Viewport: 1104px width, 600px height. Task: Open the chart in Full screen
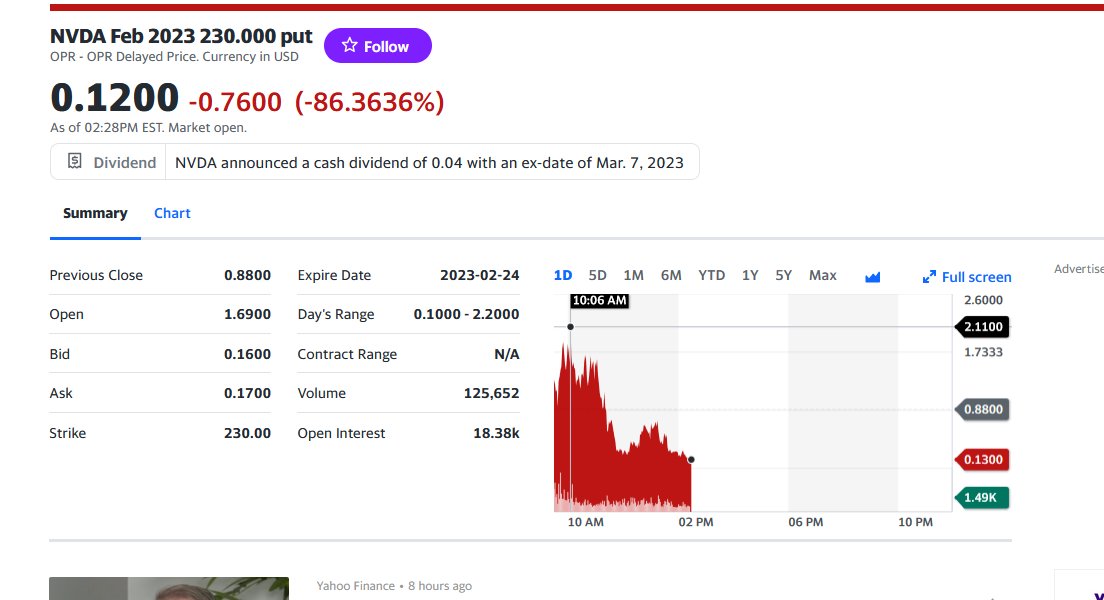(x=967, y=277)
